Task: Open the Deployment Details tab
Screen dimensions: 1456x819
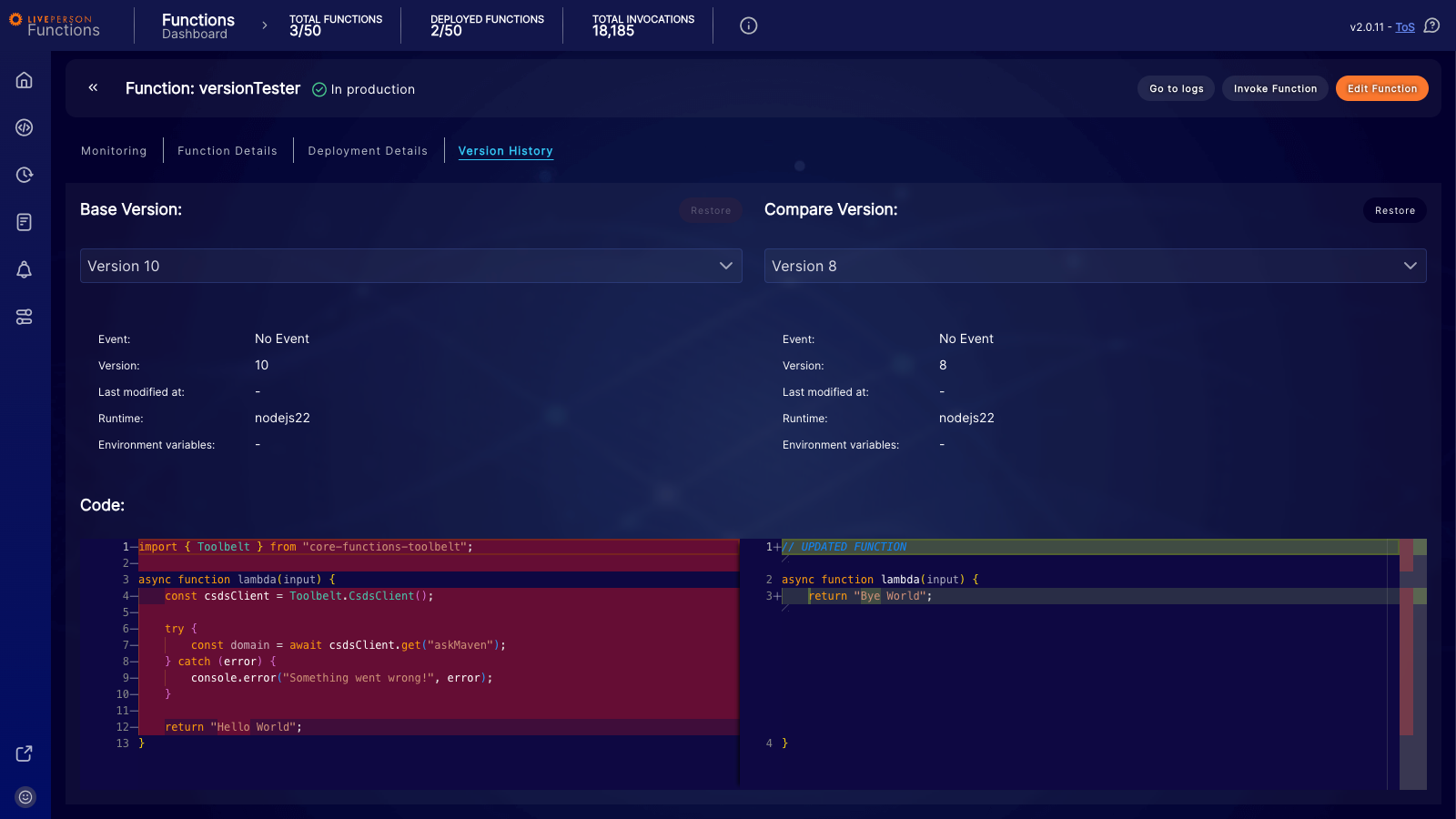Action: click(x=368, y=150)
